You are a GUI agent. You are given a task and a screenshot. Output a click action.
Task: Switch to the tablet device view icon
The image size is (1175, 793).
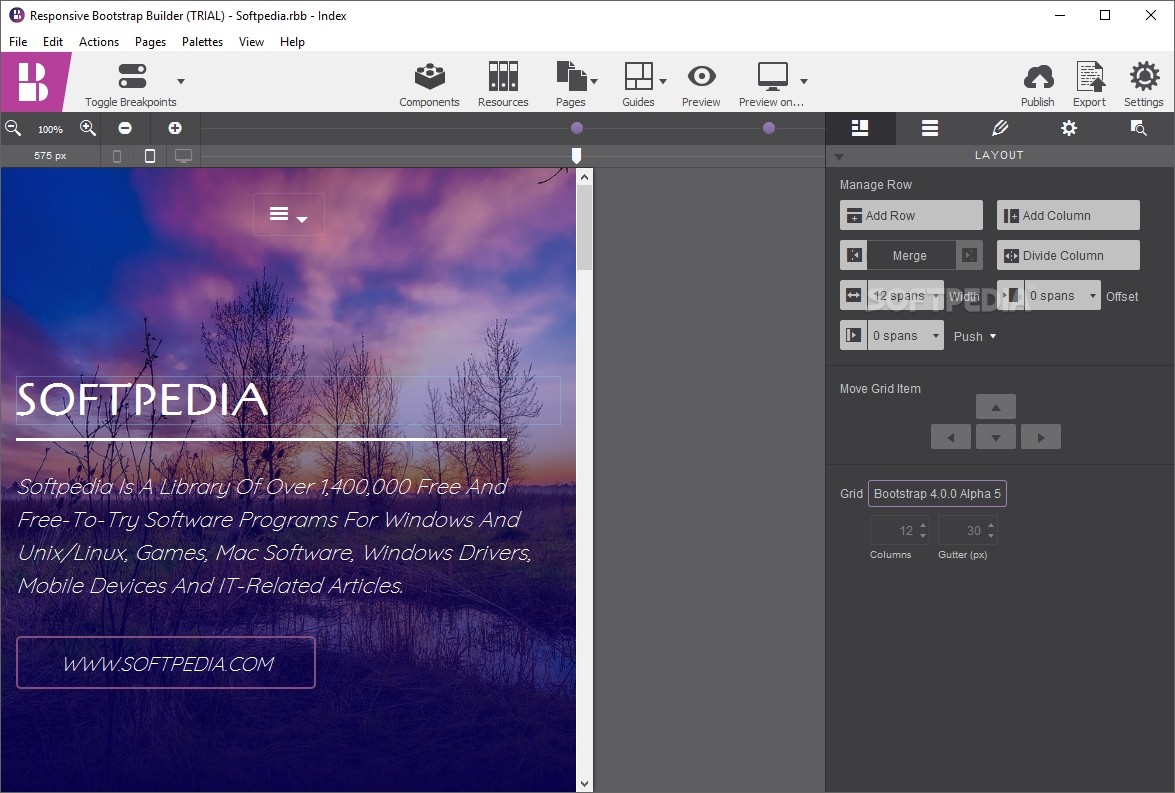(150, 156)
